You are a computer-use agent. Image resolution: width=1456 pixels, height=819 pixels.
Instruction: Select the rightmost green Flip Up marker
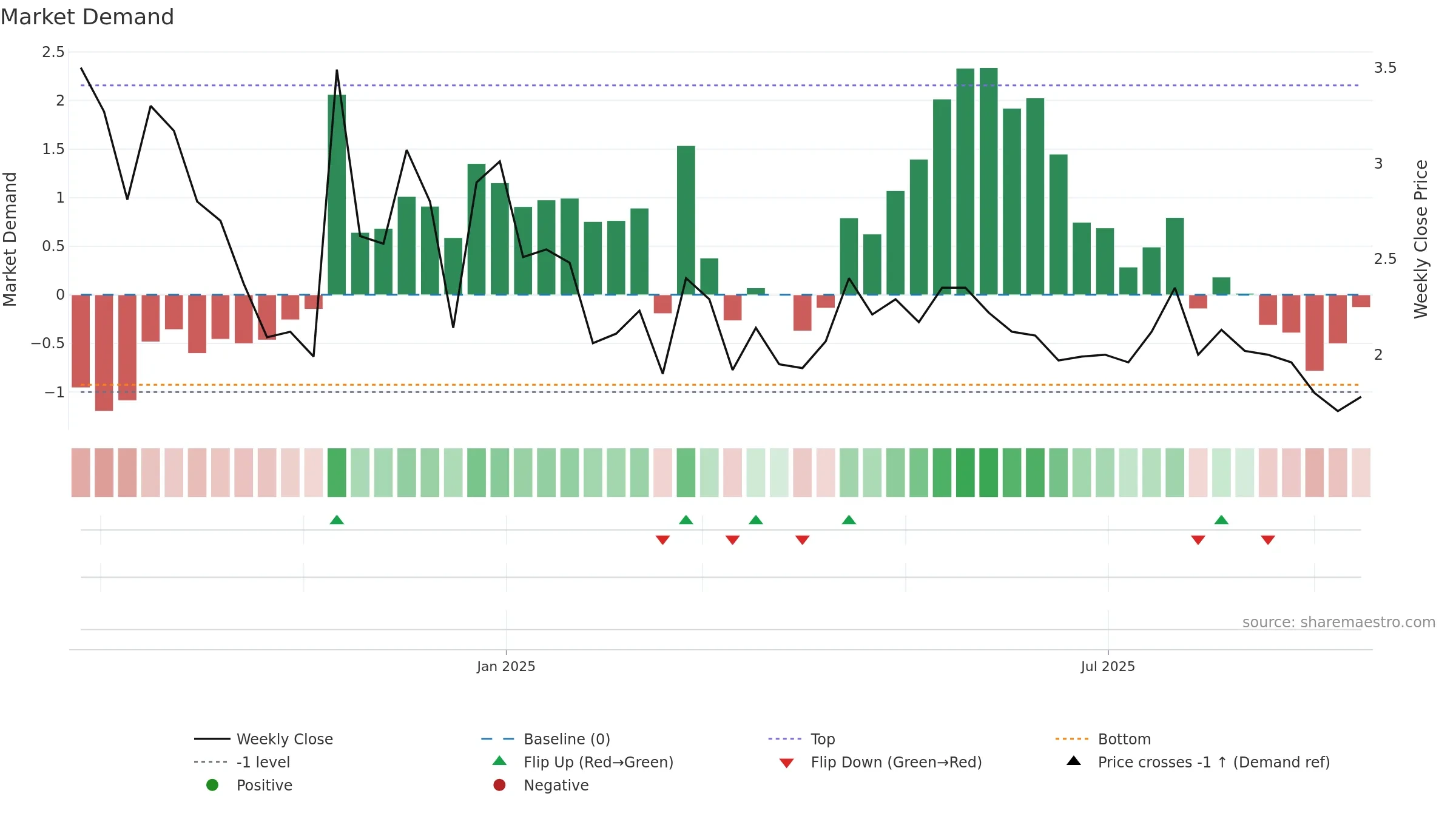click(1221, 520)
